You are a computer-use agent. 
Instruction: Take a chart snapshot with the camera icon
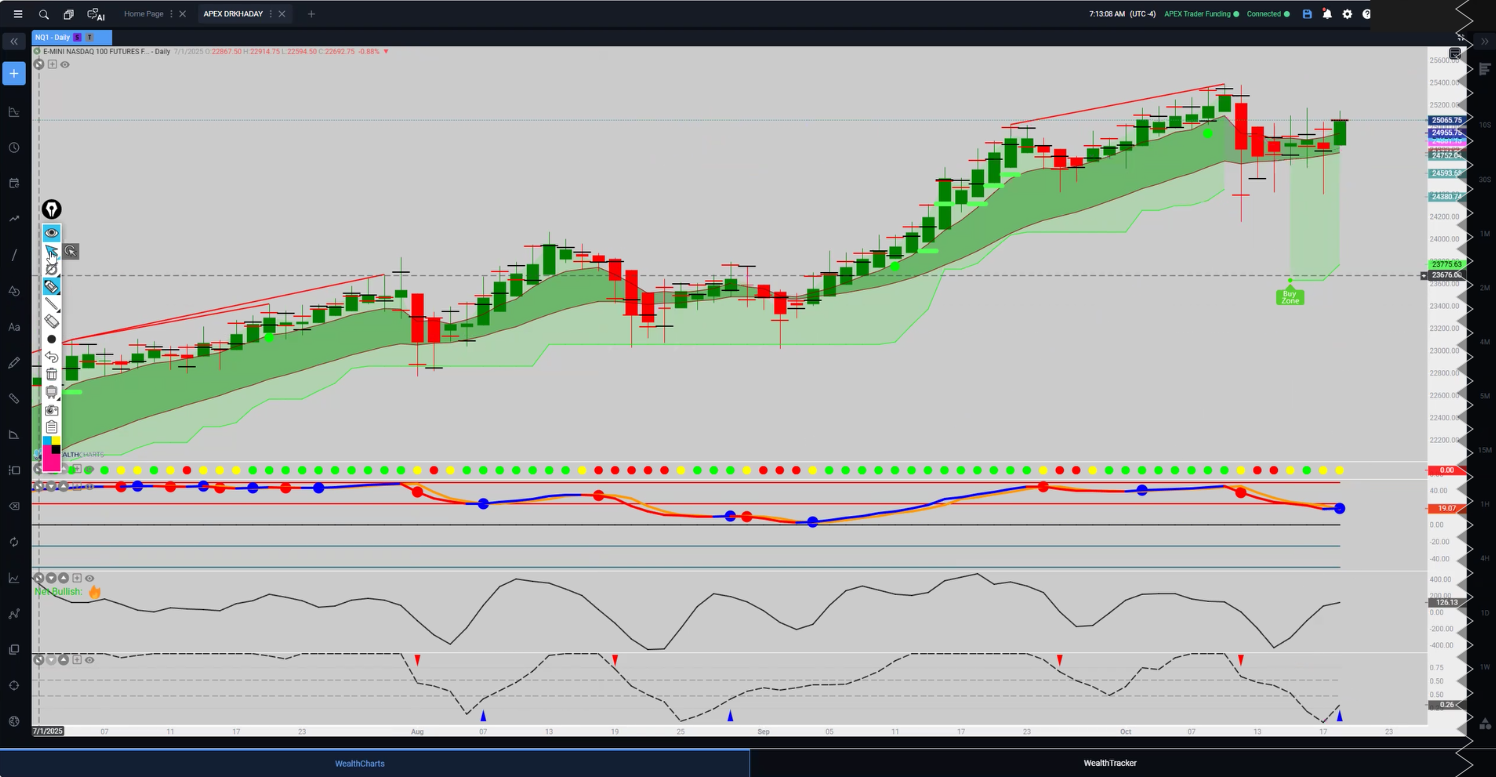click(x=52, y=410)
